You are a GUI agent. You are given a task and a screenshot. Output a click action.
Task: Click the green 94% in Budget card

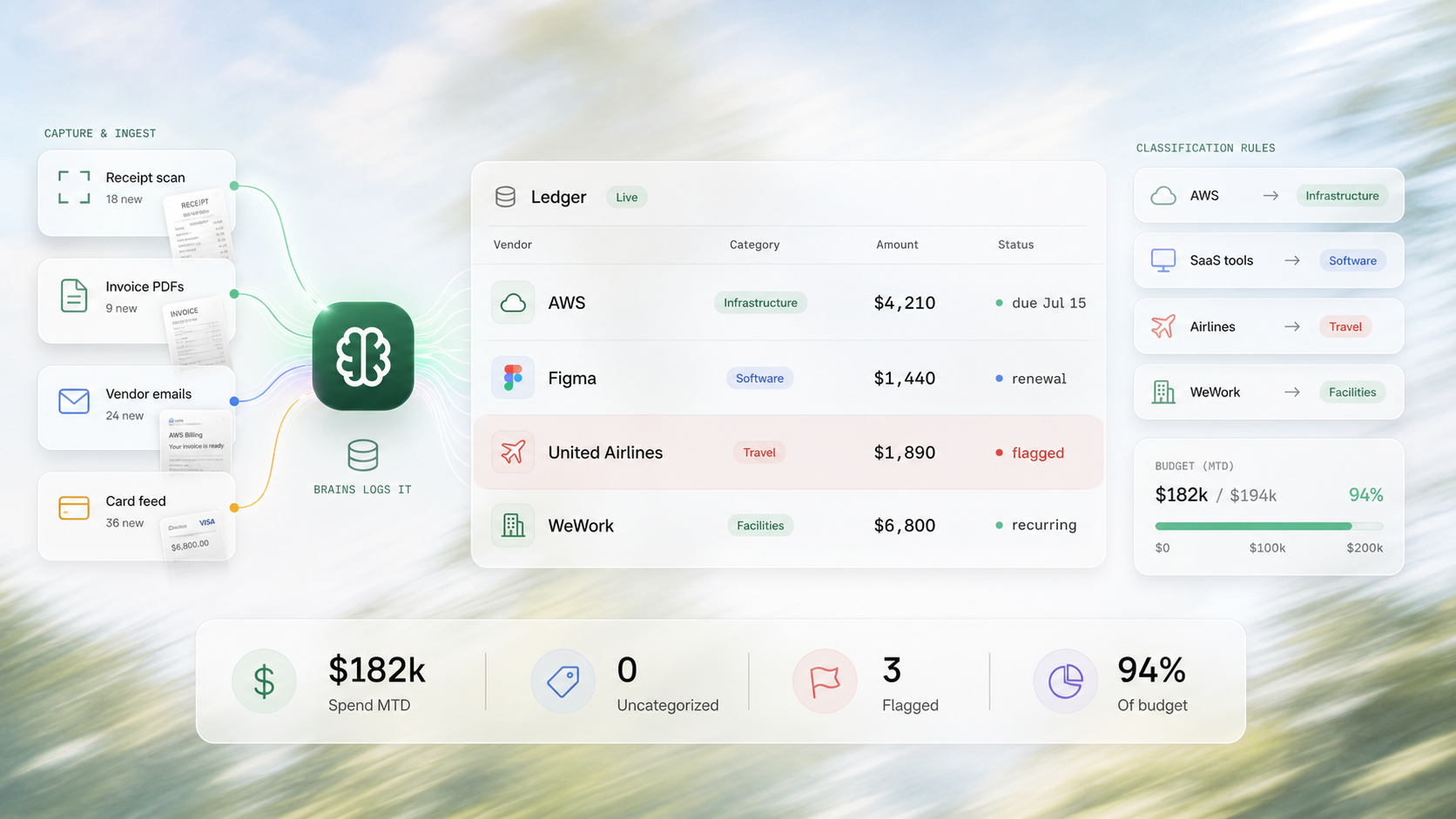[1365, 495]
